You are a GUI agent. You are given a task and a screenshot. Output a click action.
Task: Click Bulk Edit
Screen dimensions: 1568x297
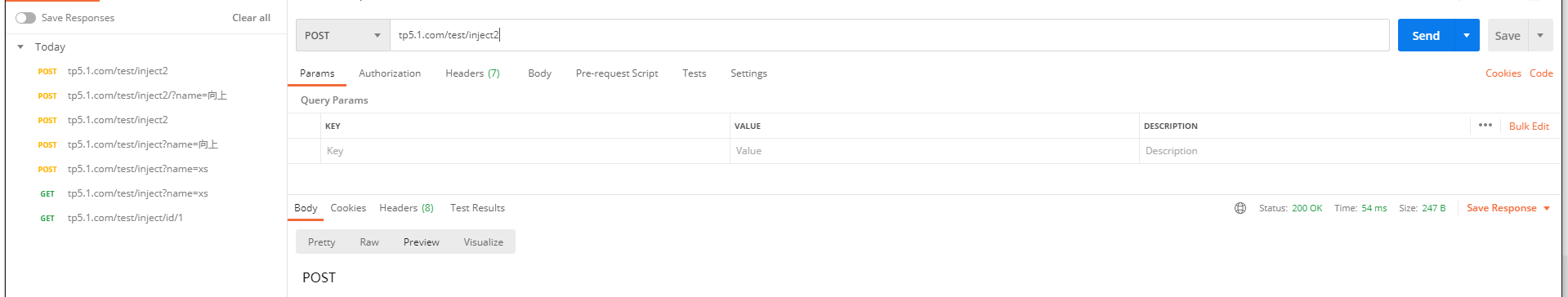click(1529, 126)
